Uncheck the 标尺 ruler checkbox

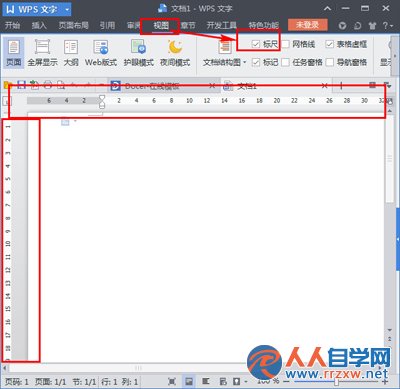pos(256,44)
